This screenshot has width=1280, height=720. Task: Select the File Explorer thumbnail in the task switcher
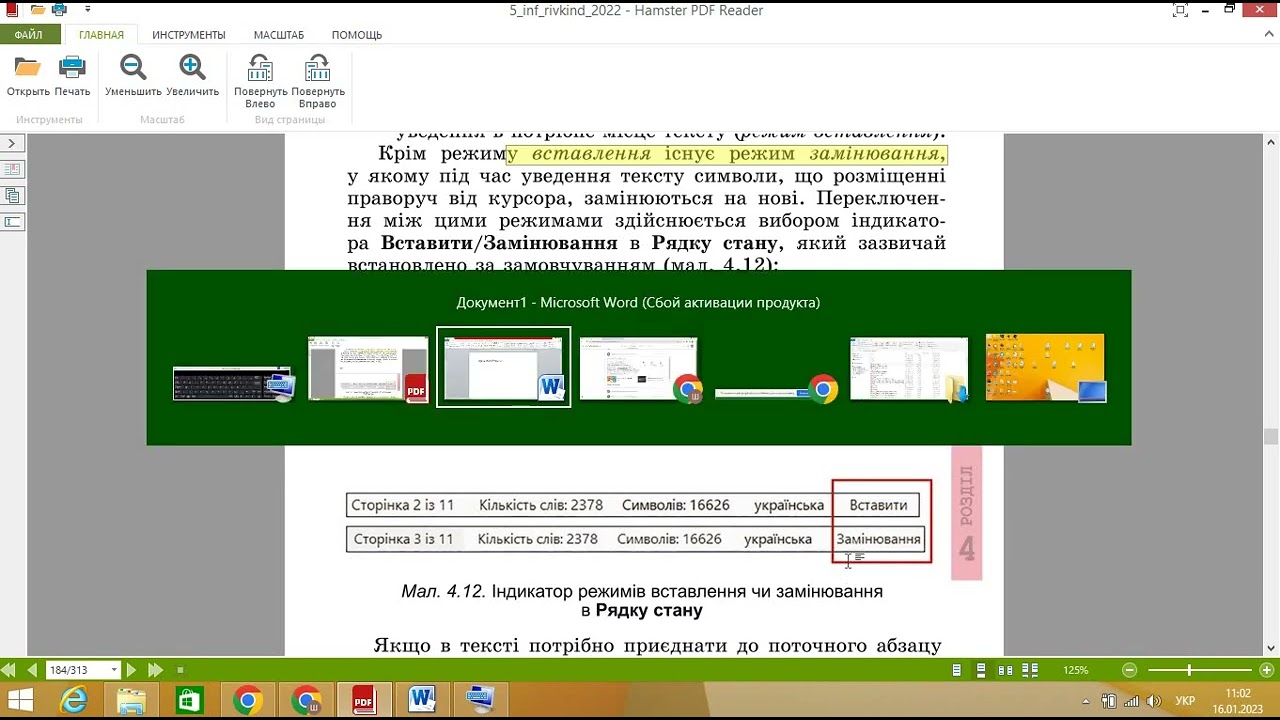(909, 369)
